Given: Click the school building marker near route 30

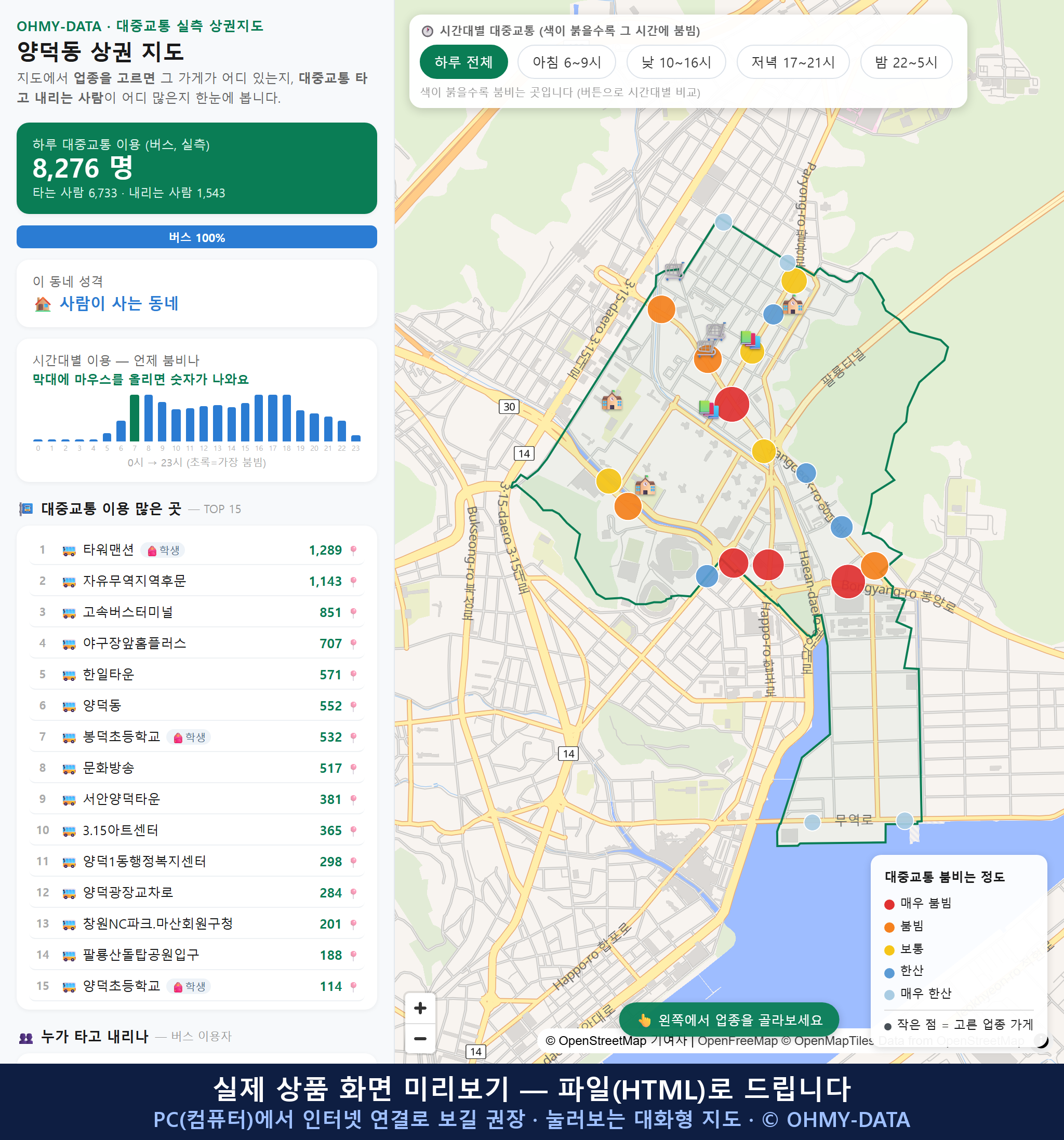Looking at the screenshot, I should 612,400.
